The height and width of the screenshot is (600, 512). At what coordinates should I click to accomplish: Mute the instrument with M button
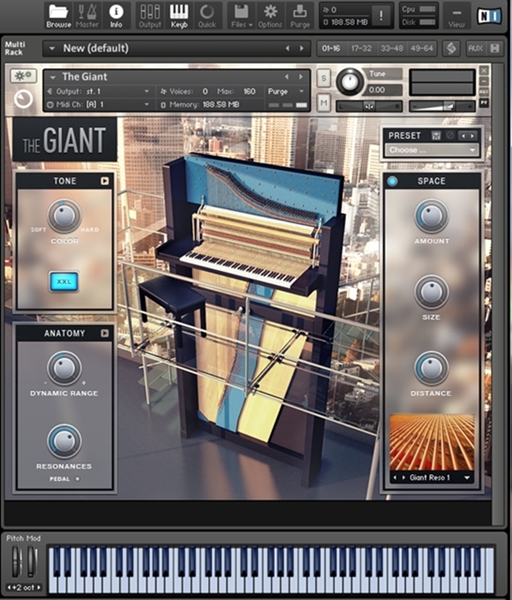coord(324,103)
